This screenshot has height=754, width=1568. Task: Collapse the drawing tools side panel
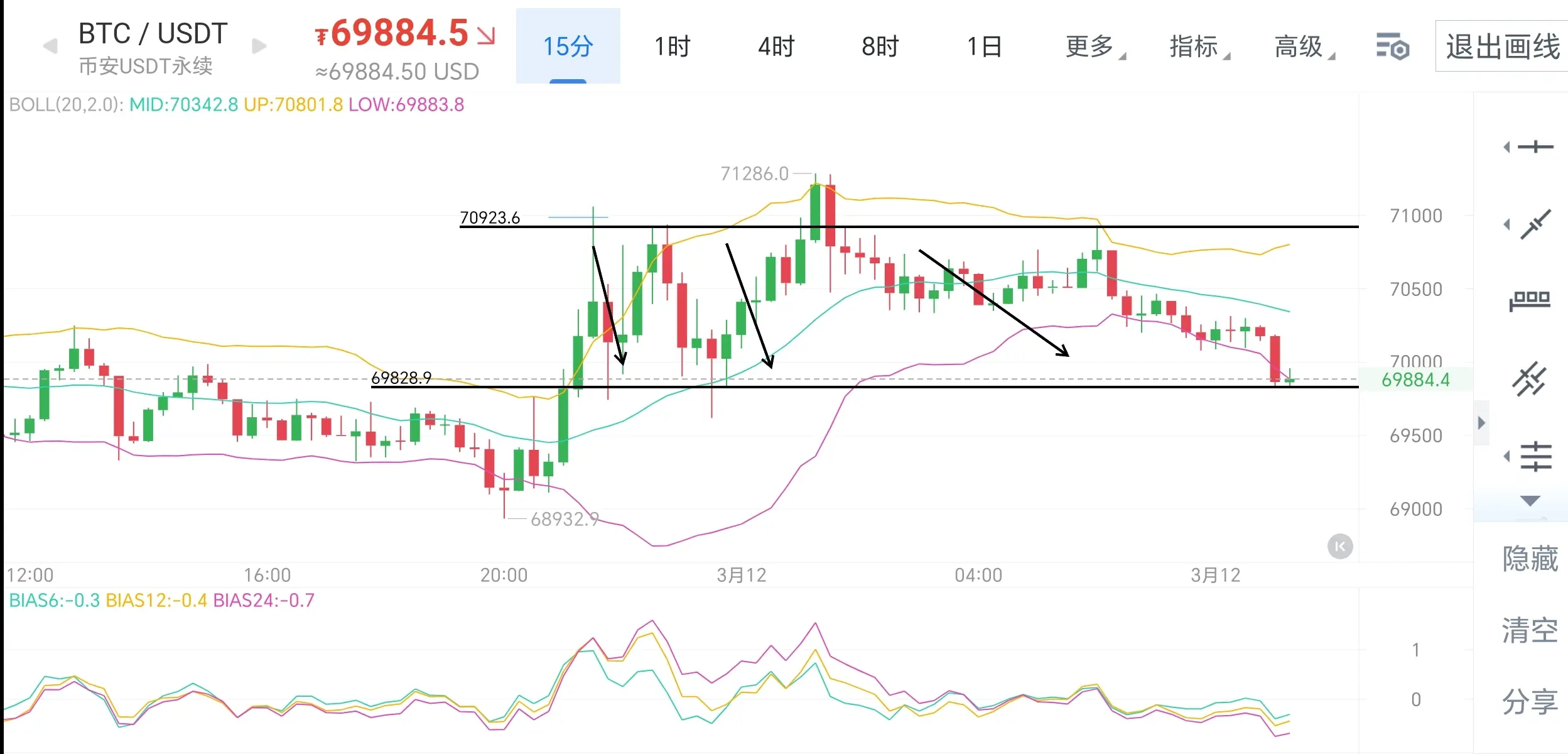pyautogui.click(x=1481, y=423)
